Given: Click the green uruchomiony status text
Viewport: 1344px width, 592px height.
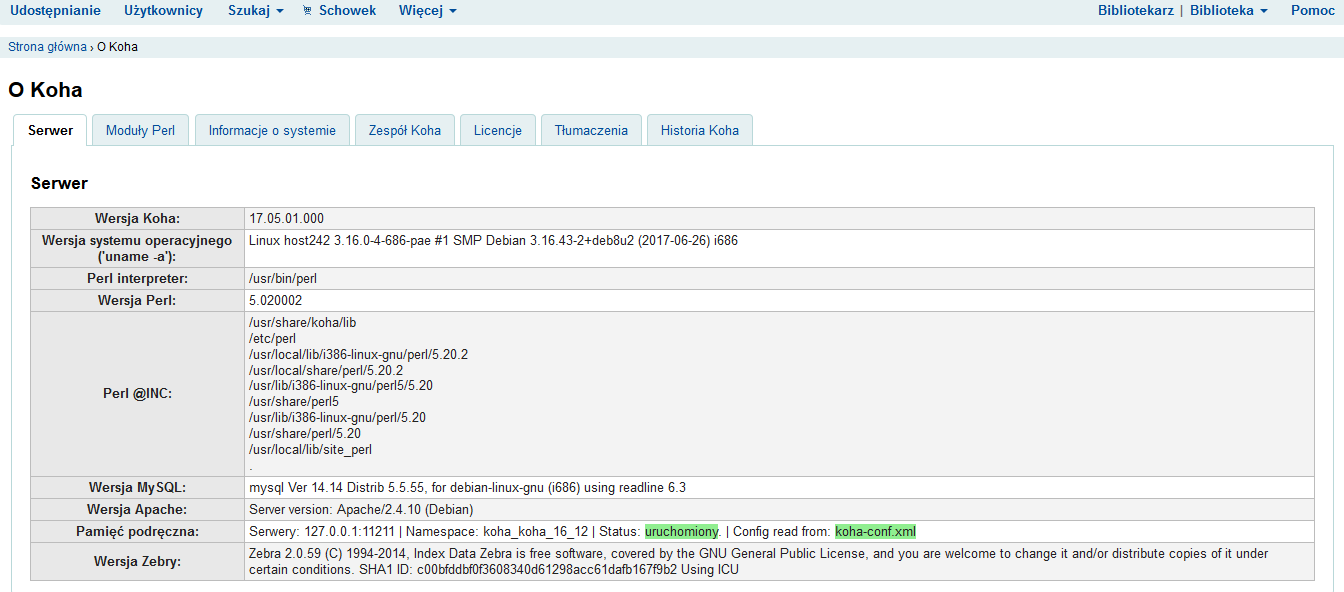Looking at the screenshot, I should pos(681,531).
